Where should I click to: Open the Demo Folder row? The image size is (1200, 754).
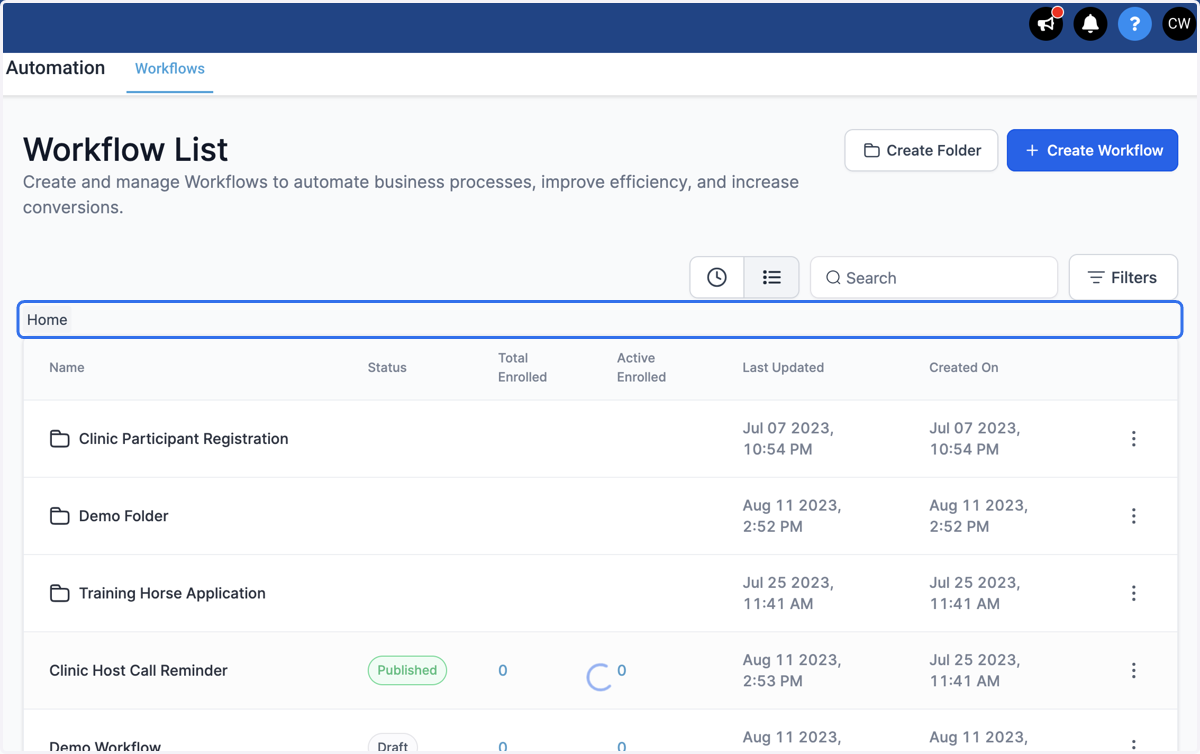coord(124,516)
